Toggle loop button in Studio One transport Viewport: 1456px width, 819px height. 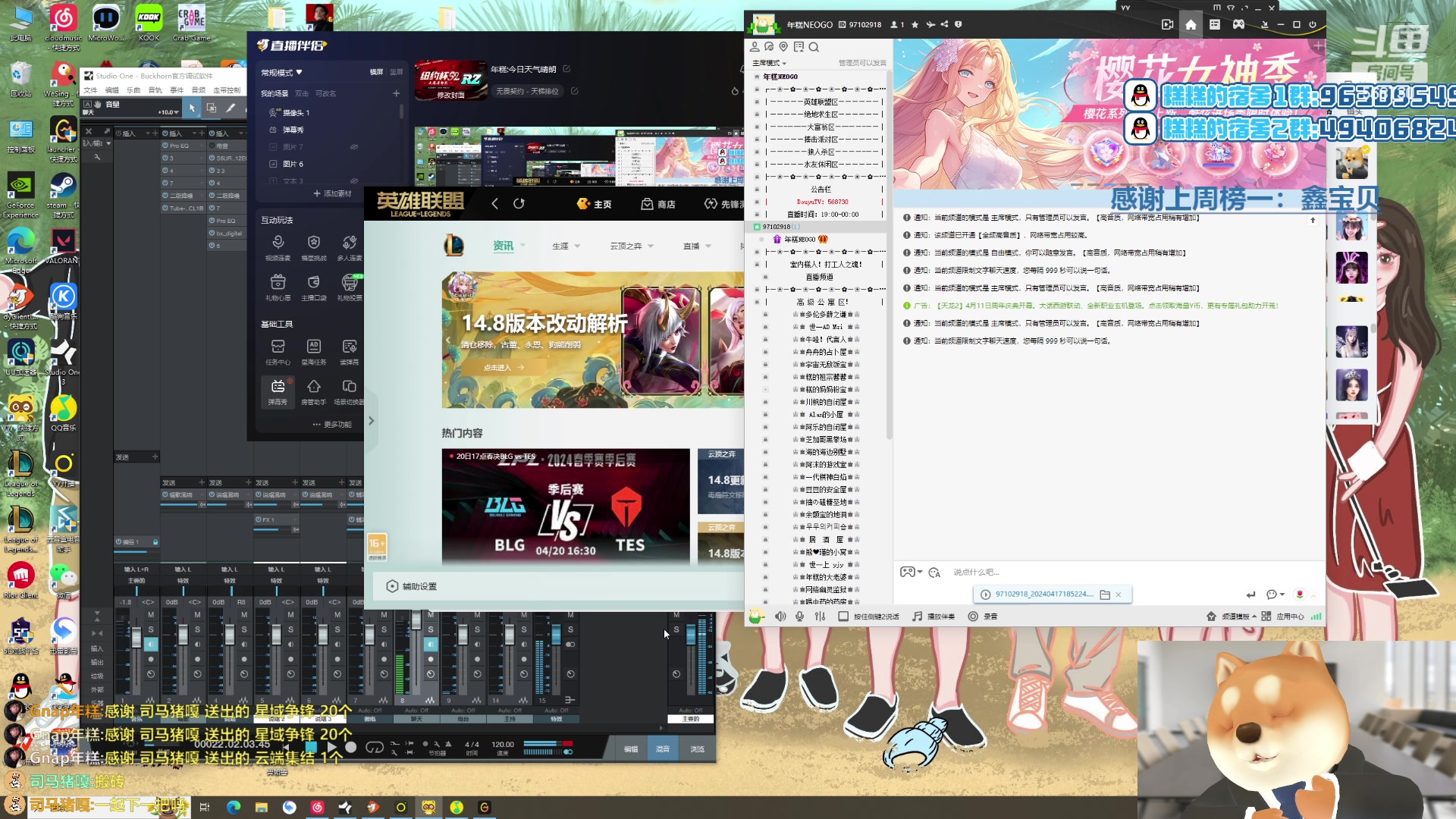pos(375,748)
